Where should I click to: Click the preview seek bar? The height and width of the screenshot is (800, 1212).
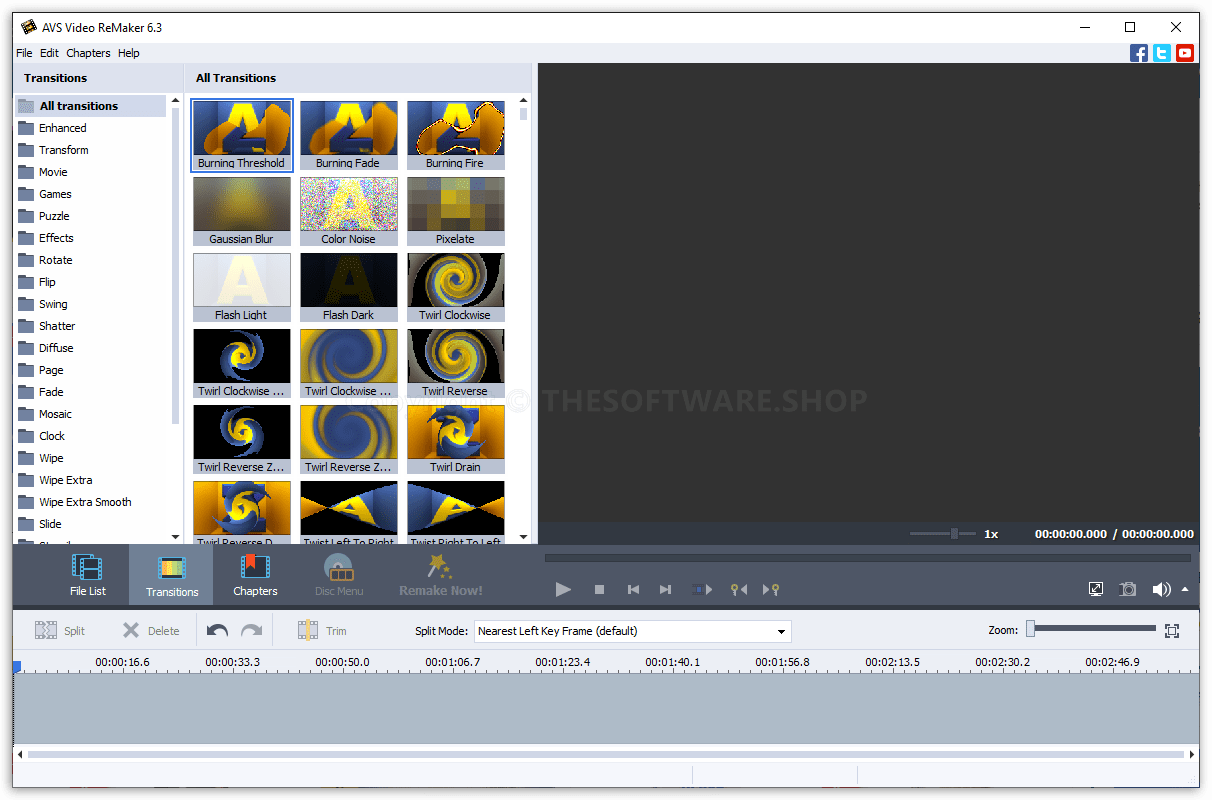[868, 558]
